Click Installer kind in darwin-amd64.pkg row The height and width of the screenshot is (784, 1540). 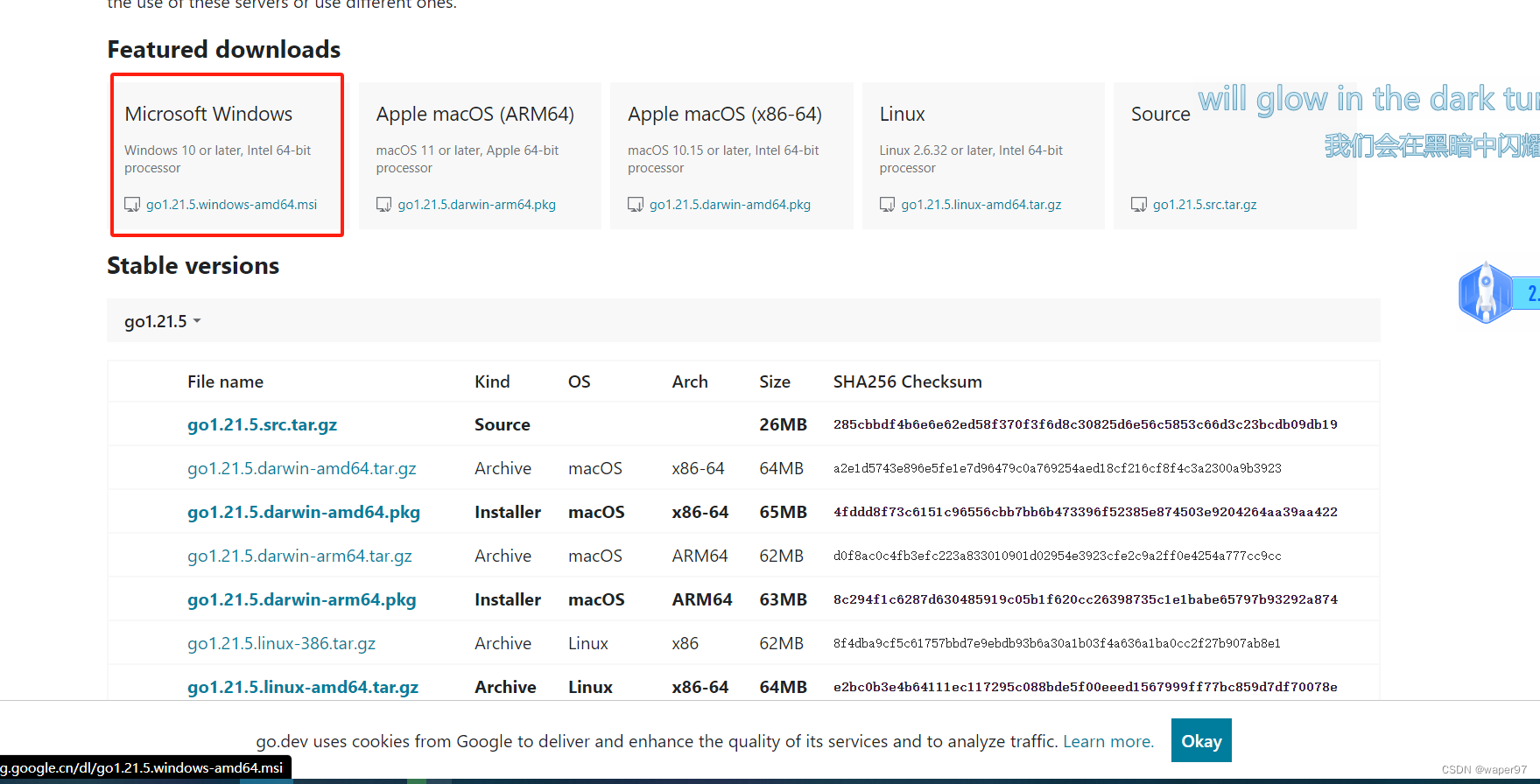[x=508, y=512]
